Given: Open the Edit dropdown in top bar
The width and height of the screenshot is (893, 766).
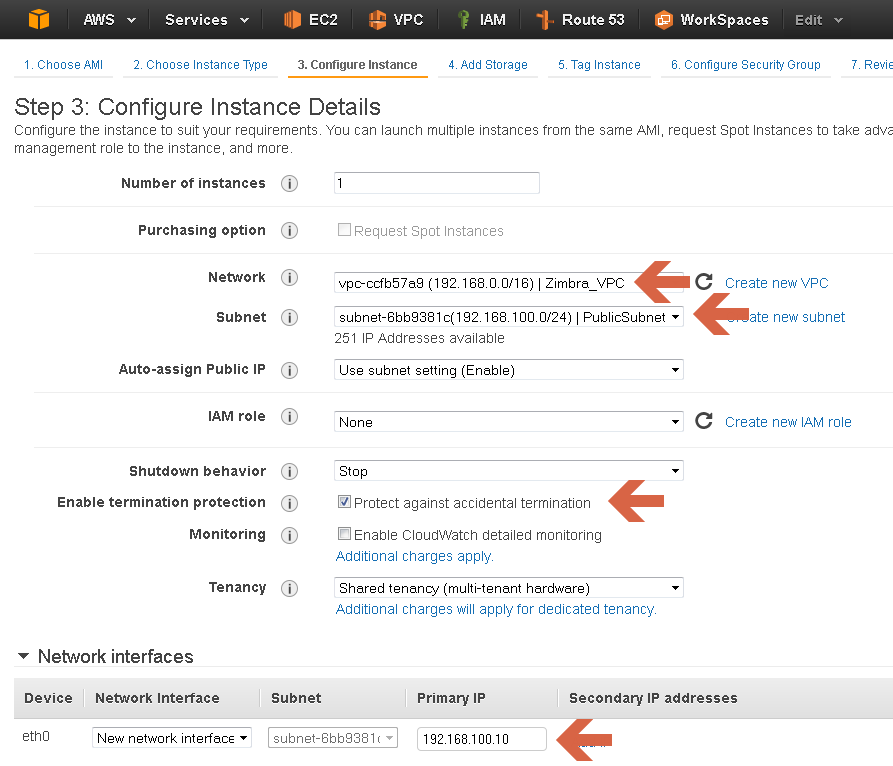Looking at the screenshot, I should click(818, 20).
